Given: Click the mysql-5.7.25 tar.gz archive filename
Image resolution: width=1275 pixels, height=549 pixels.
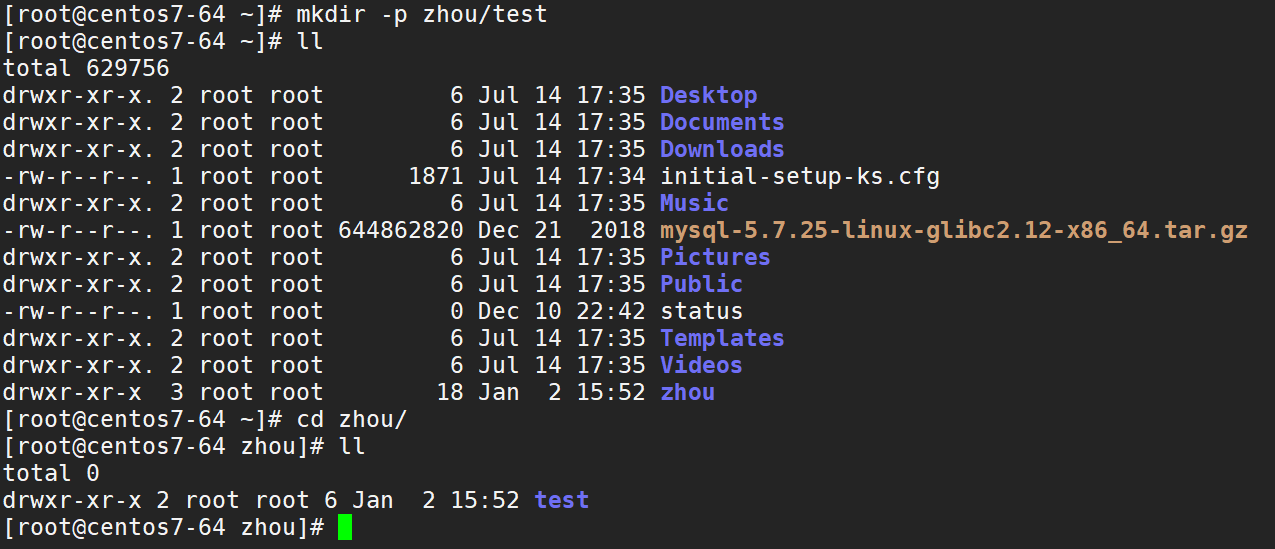Looking at the screenshot, I should click(x=953, y=231).
